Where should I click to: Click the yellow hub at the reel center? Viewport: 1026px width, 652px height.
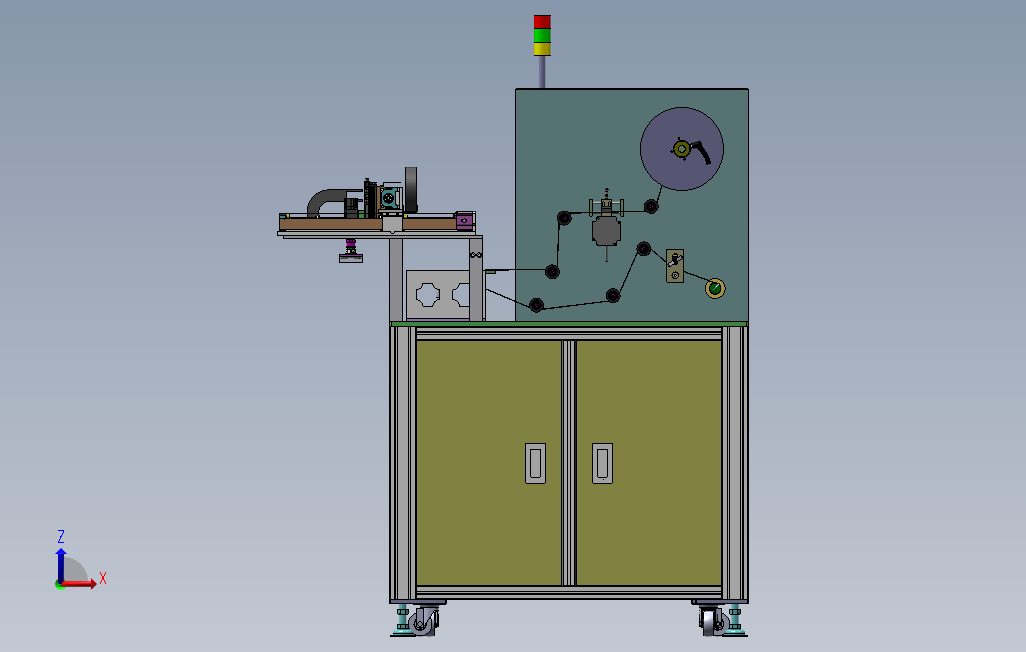pyautogui.click(x=681, y=149)
